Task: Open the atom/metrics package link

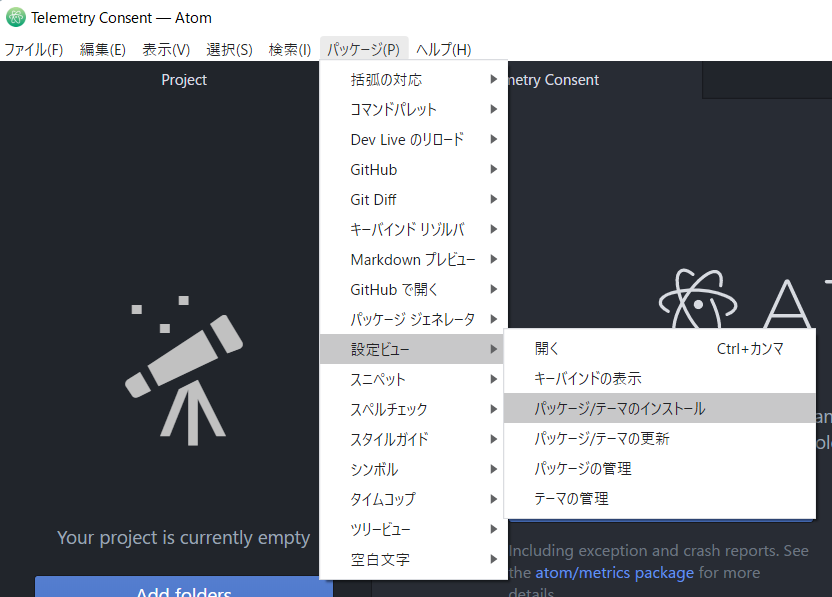Action: (x=614, y=573)
